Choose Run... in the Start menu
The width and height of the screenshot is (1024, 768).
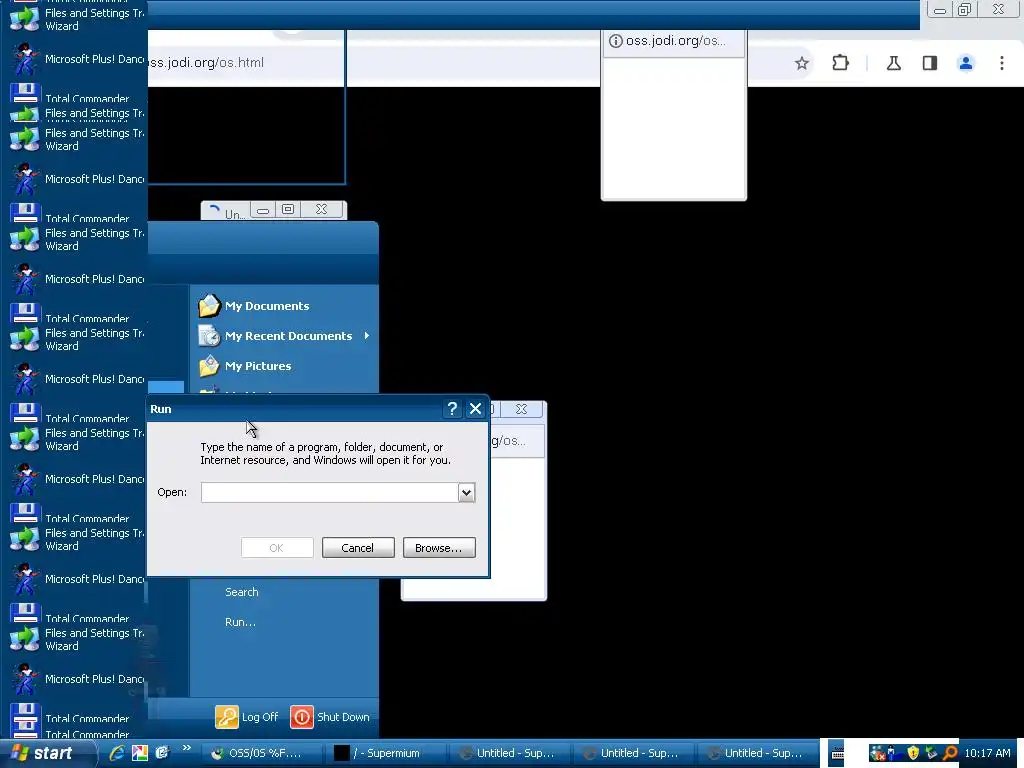(x=240, y=622)
